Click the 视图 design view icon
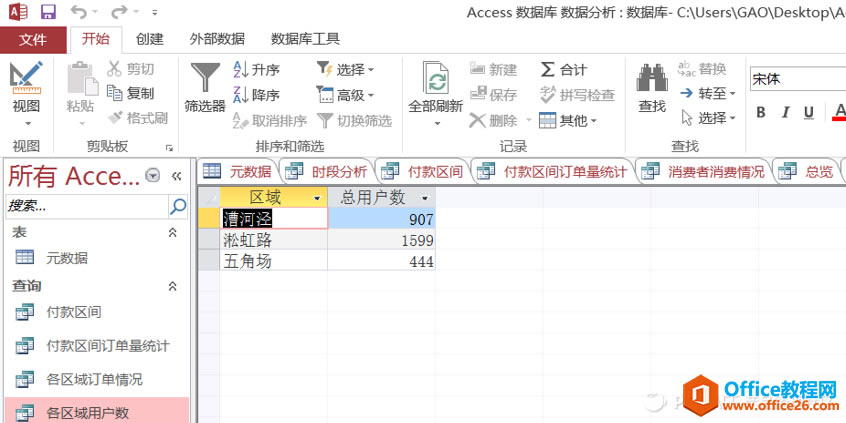The width and height of the screenshot is (846, 423). pyautogui.click(x=26, y=78)
